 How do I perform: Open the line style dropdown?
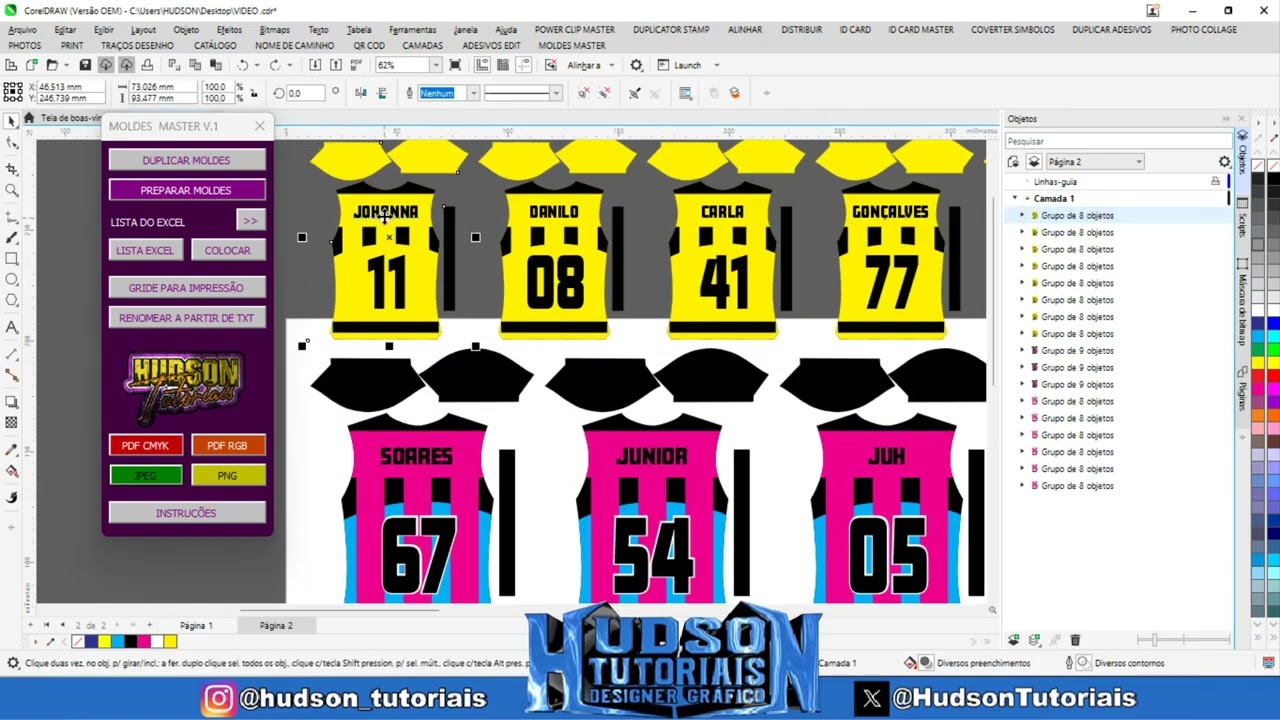tap(555, 93)
